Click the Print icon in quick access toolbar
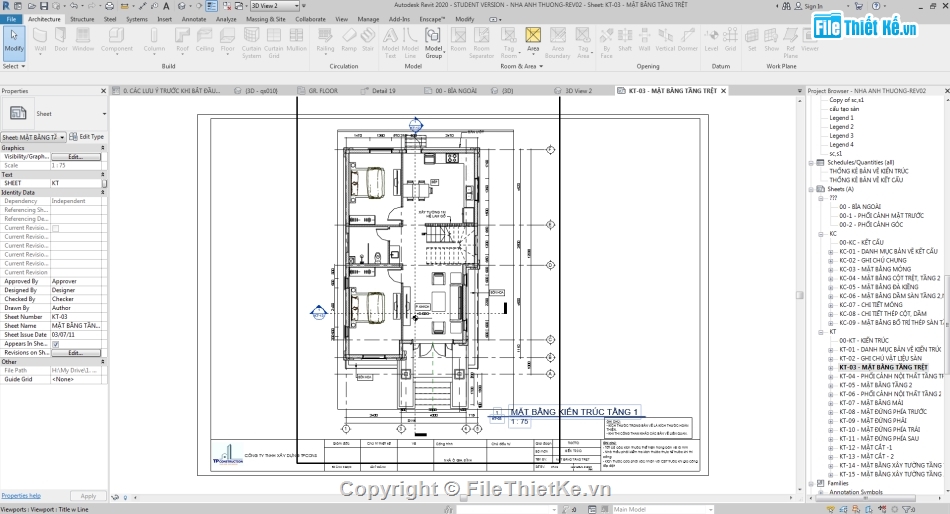The width and height of the screenshot is (950, 514). (x=110, y=5)
